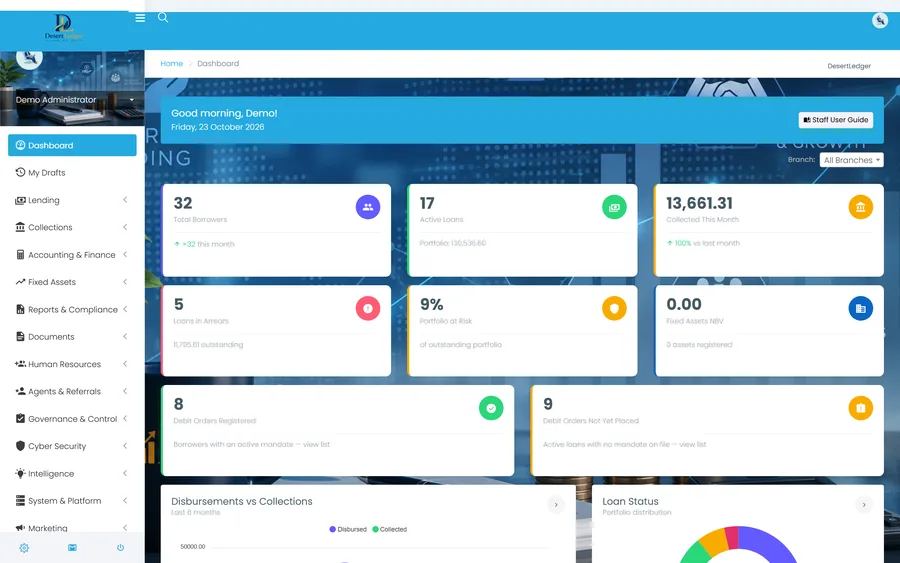Viewport: 900px width, 563px height.
Task: Expand the Collections chevron
Action: tap(125, 227)
